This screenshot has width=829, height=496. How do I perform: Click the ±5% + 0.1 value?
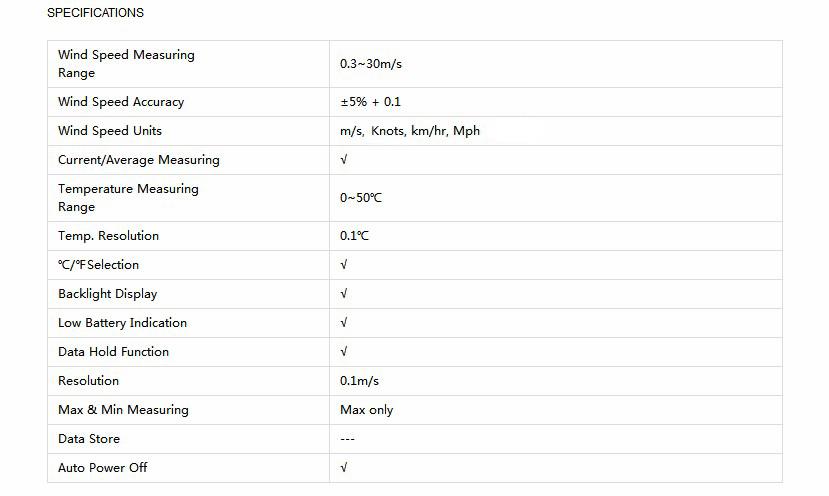click(370, 102)
